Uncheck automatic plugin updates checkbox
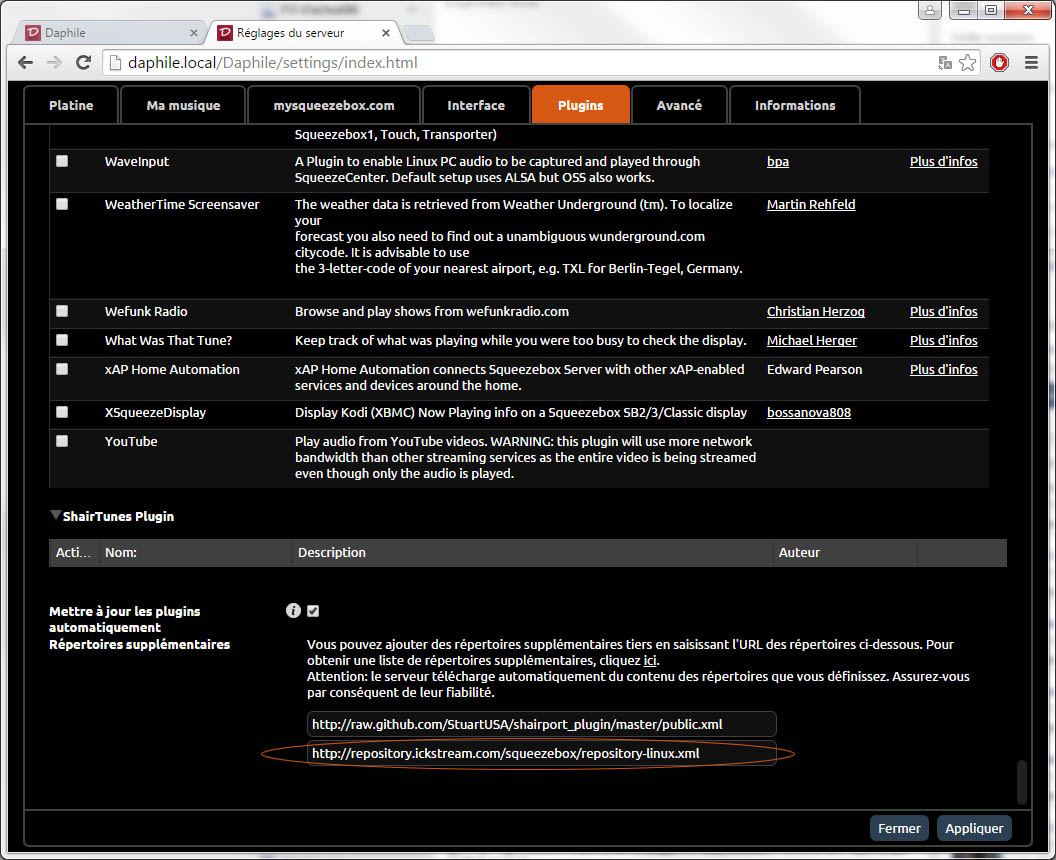 coord(314,611)
